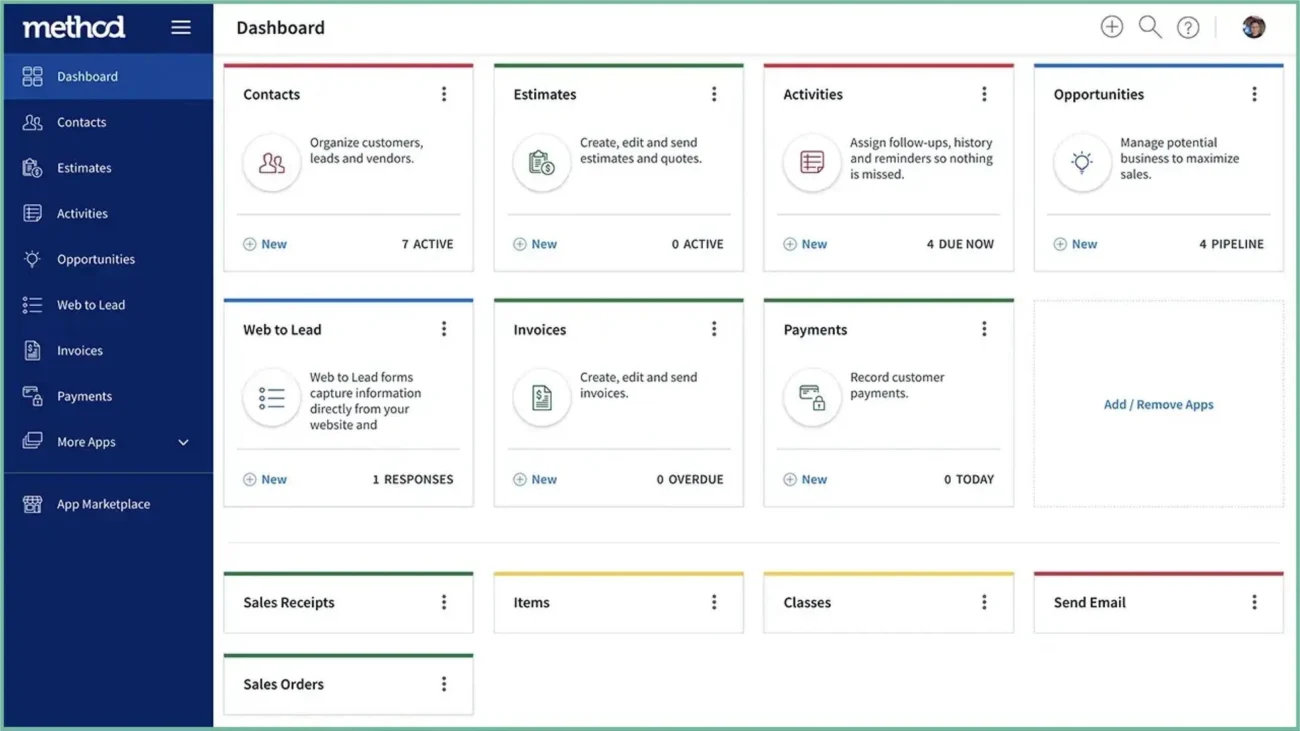Click the help question mark icon

click(x=1188, y=27)
